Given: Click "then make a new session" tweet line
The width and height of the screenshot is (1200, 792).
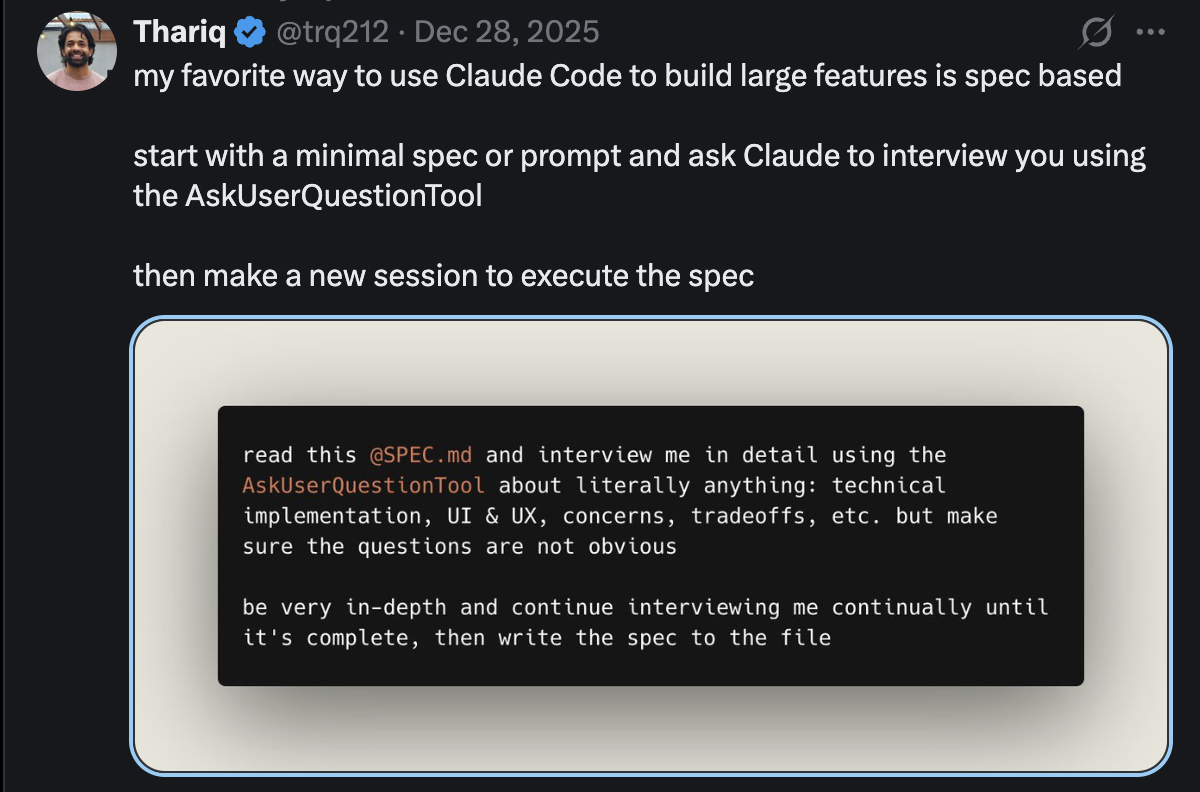Looking at the screenshot, I should tap(443, 276).
